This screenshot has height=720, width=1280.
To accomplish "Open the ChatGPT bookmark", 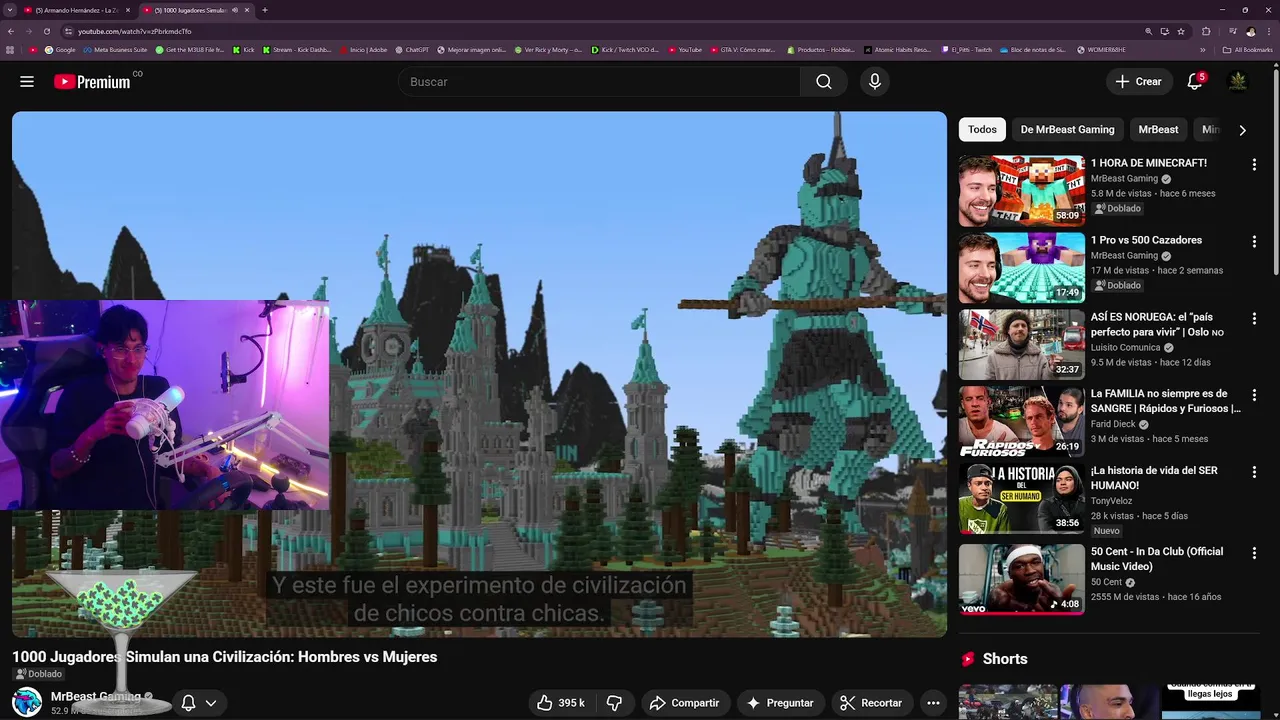I will click(412, 49).
